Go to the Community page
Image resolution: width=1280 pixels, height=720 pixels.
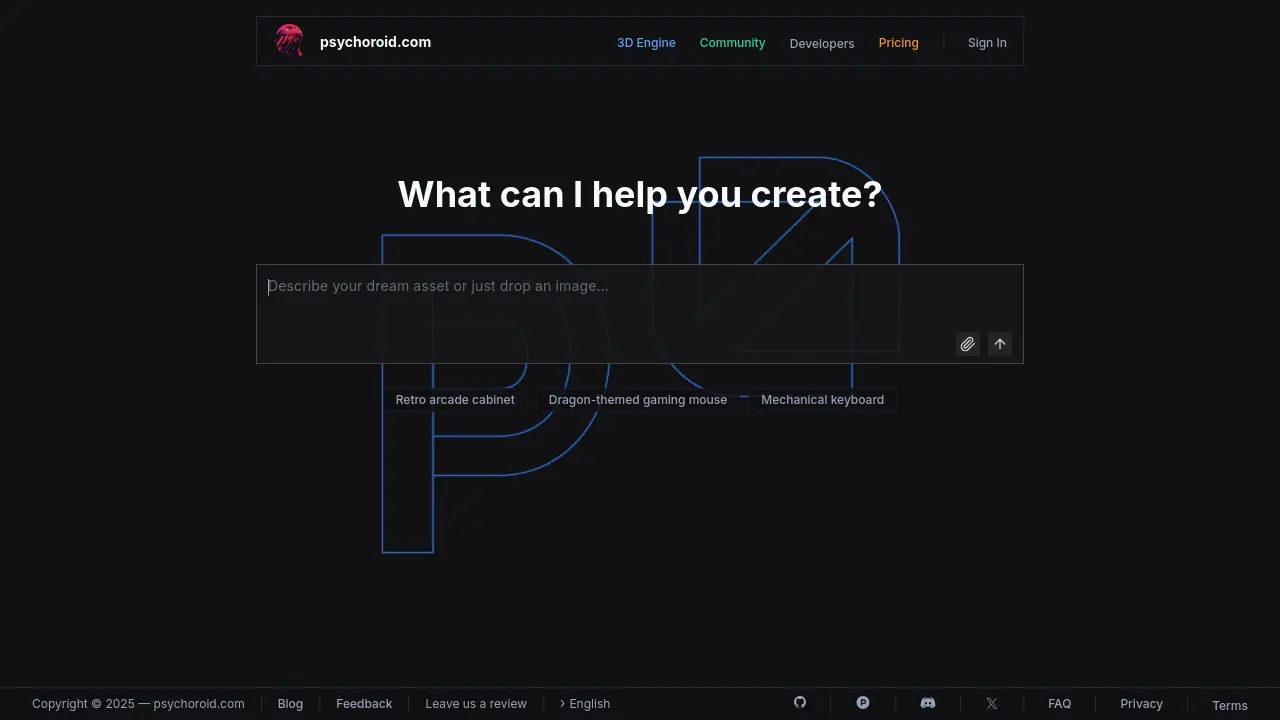tap(732, 43)
